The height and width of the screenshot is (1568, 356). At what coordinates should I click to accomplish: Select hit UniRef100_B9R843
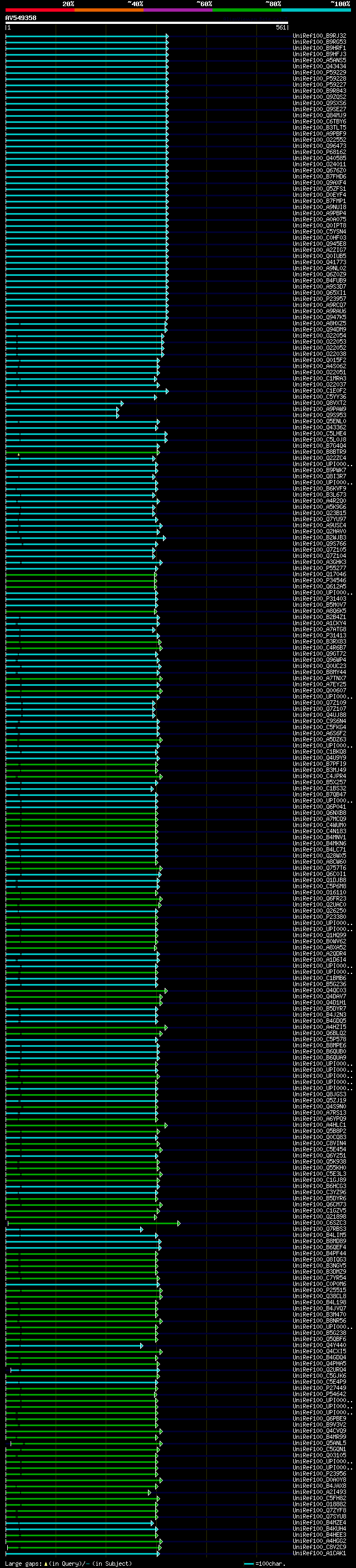point(319,91)
